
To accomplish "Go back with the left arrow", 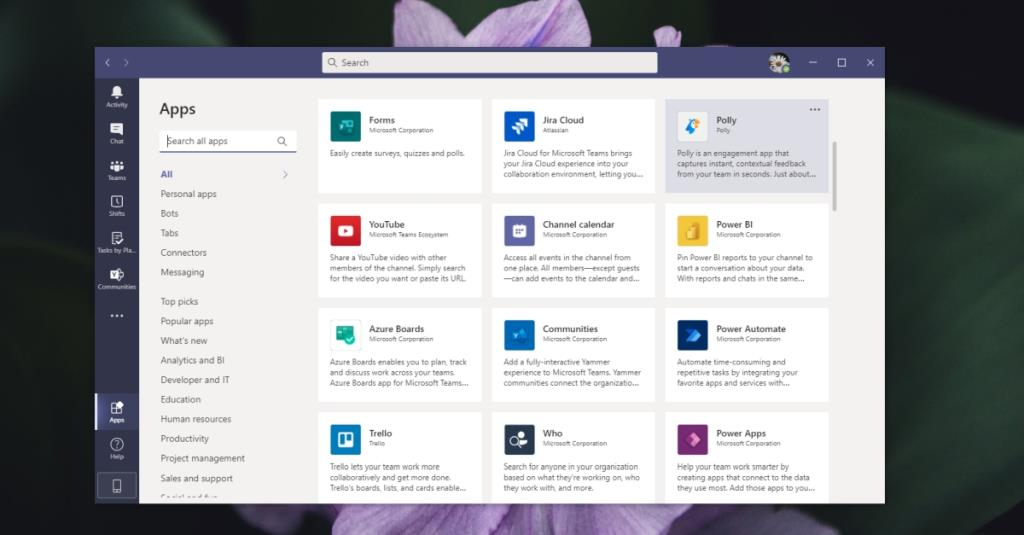I will pos(108,63).
